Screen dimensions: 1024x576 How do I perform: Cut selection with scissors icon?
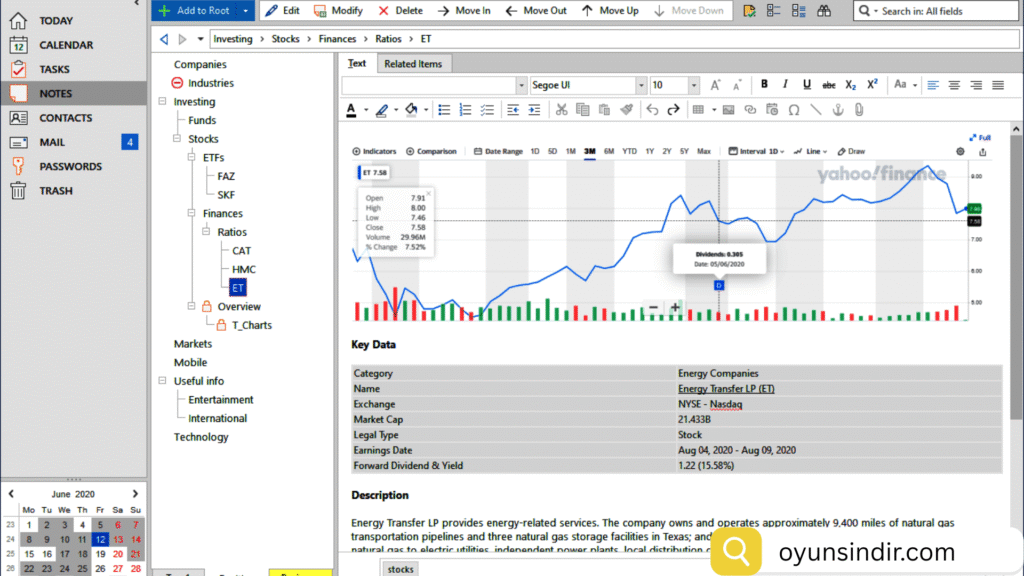click(x=561, y=110)
